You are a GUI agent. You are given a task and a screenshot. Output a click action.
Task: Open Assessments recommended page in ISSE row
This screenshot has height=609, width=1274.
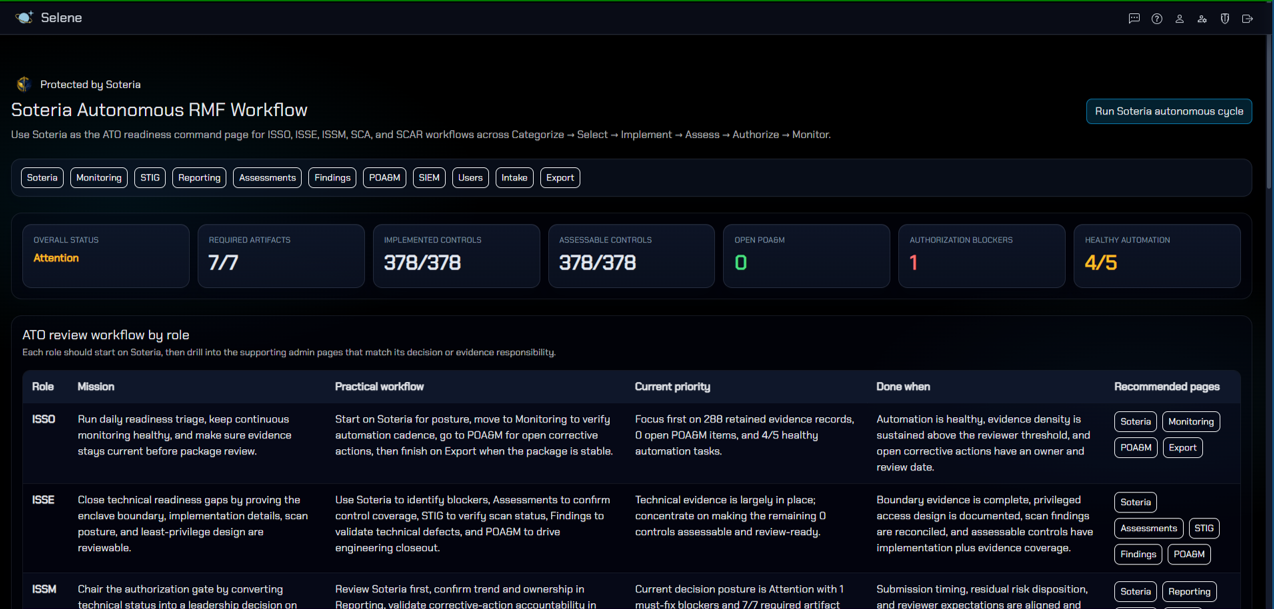tap(1149, 528)
